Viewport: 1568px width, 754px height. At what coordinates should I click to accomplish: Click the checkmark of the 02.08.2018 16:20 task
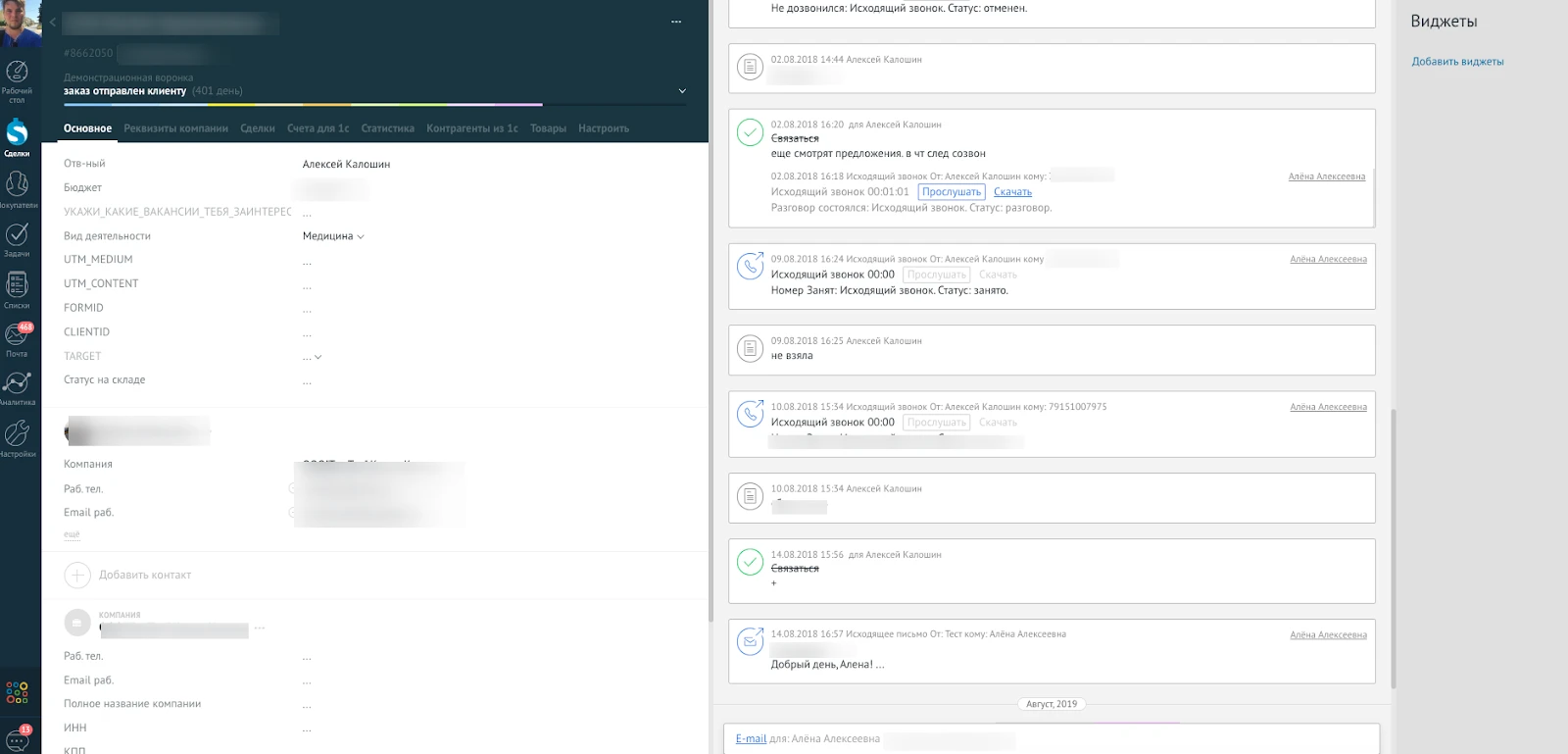[x=750, y=132]
